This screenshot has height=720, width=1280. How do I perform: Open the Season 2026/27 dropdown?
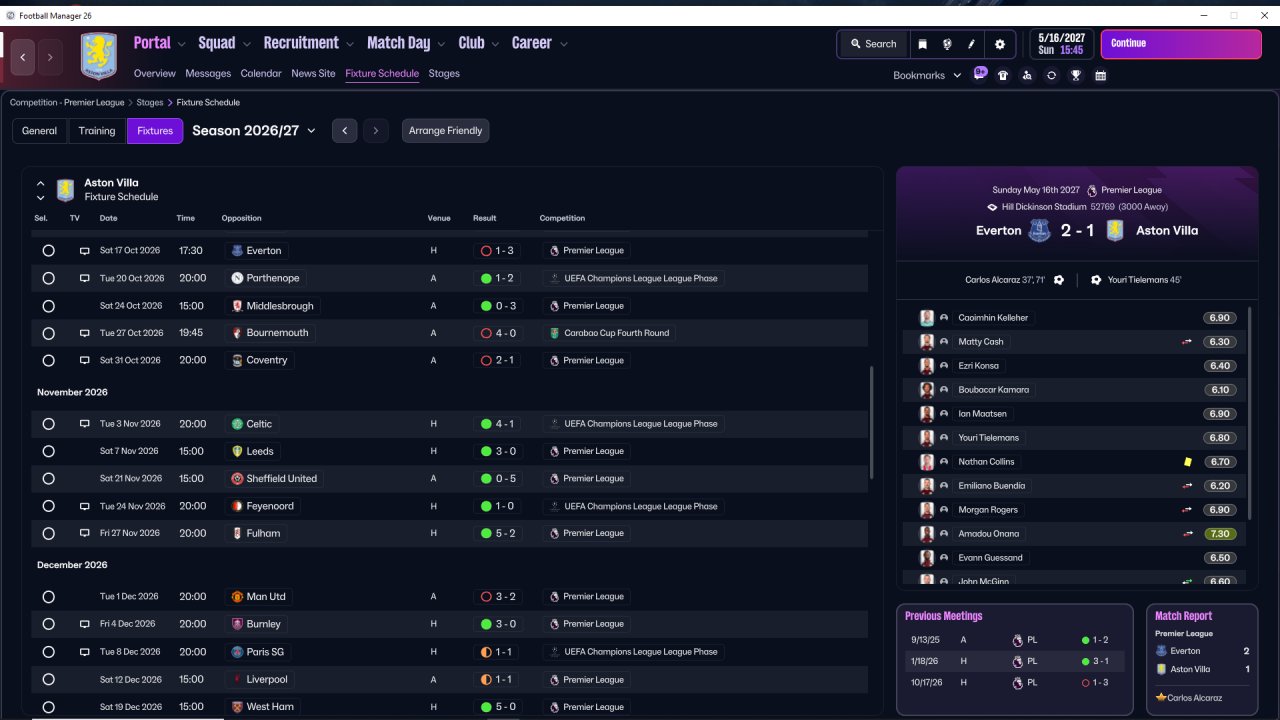[254, 131]
